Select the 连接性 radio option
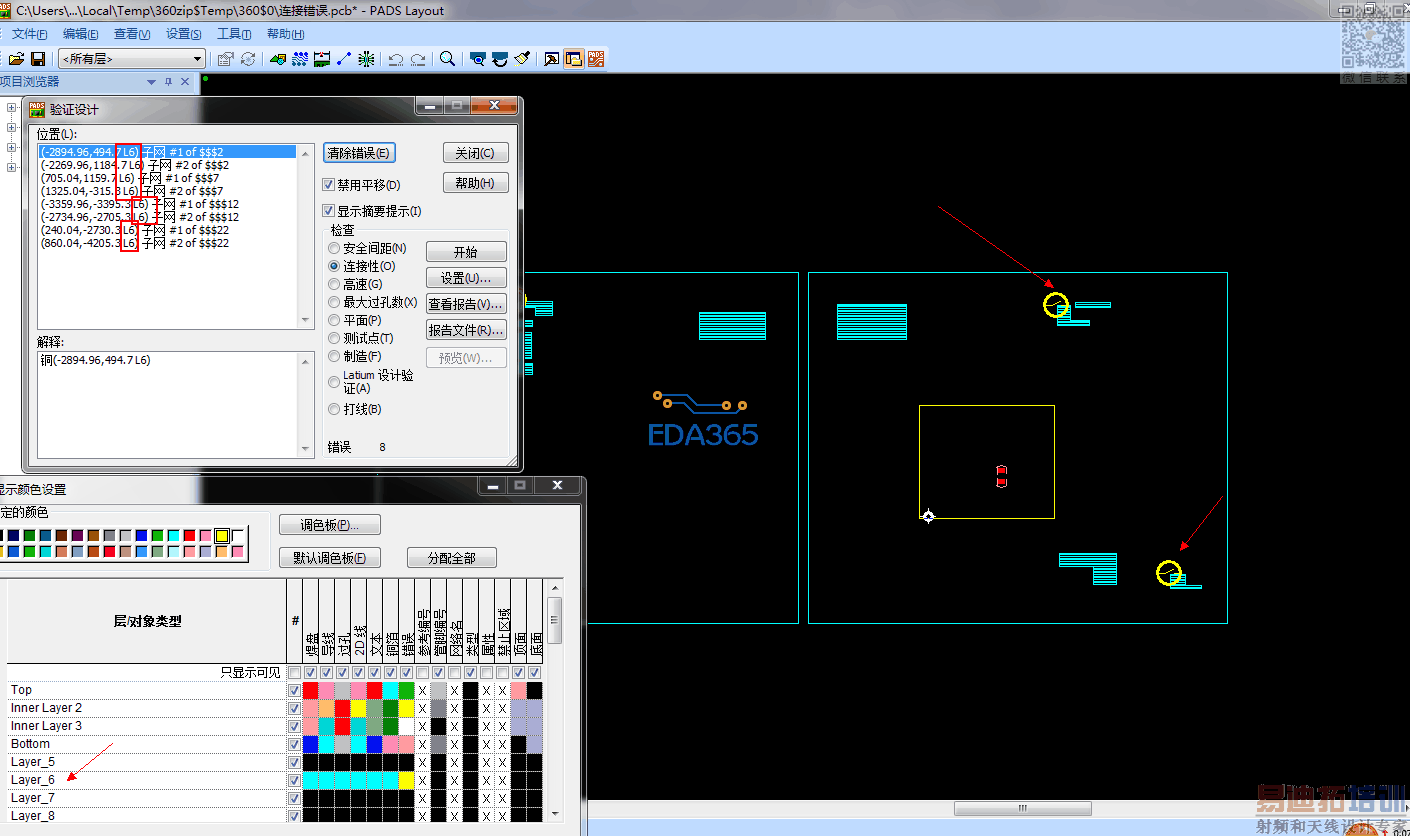The height and width of the screenshot is (836, 1410). coord(334,266)
